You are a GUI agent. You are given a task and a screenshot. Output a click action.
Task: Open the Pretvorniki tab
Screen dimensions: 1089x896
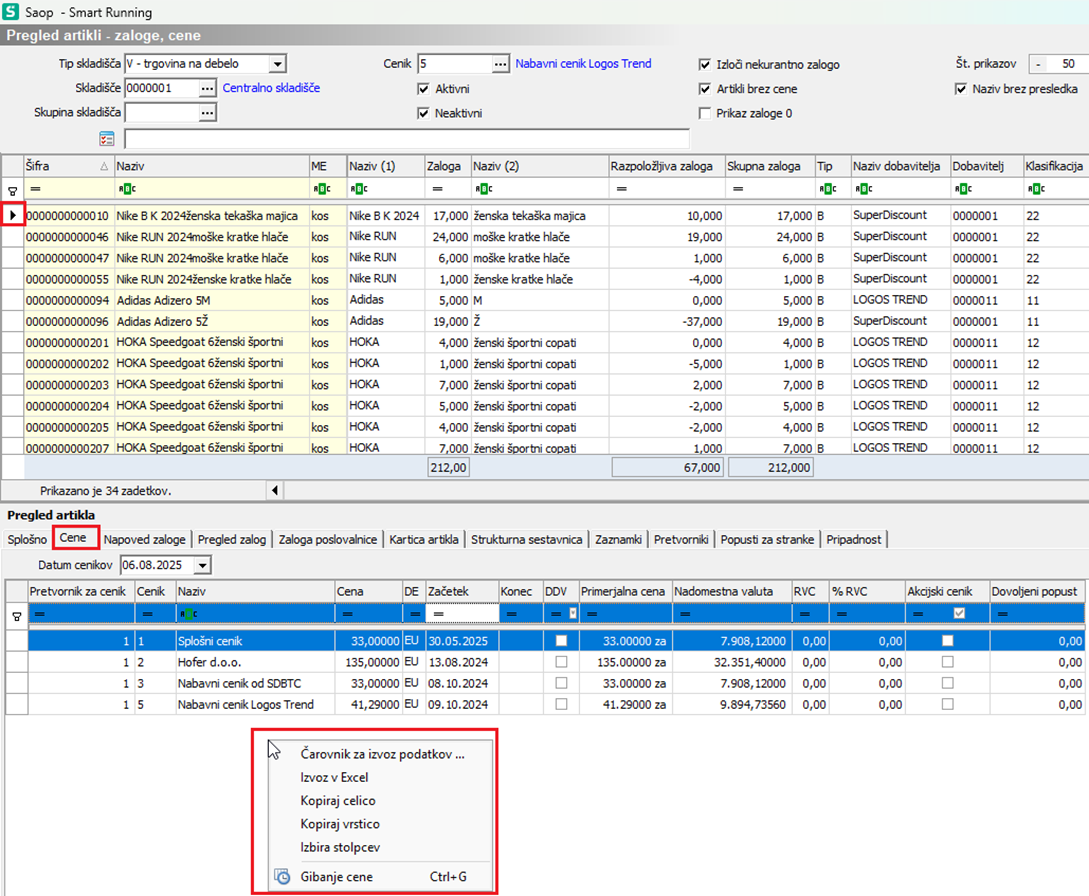[x=681, y=540]
